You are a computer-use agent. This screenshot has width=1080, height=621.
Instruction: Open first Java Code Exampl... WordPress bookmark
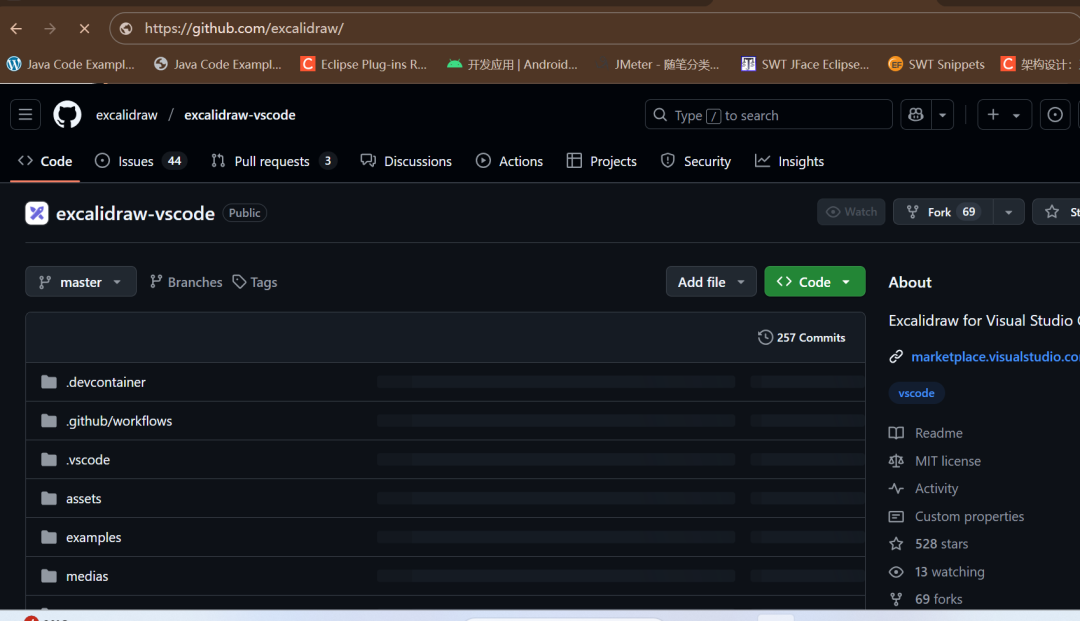point(71,64)
